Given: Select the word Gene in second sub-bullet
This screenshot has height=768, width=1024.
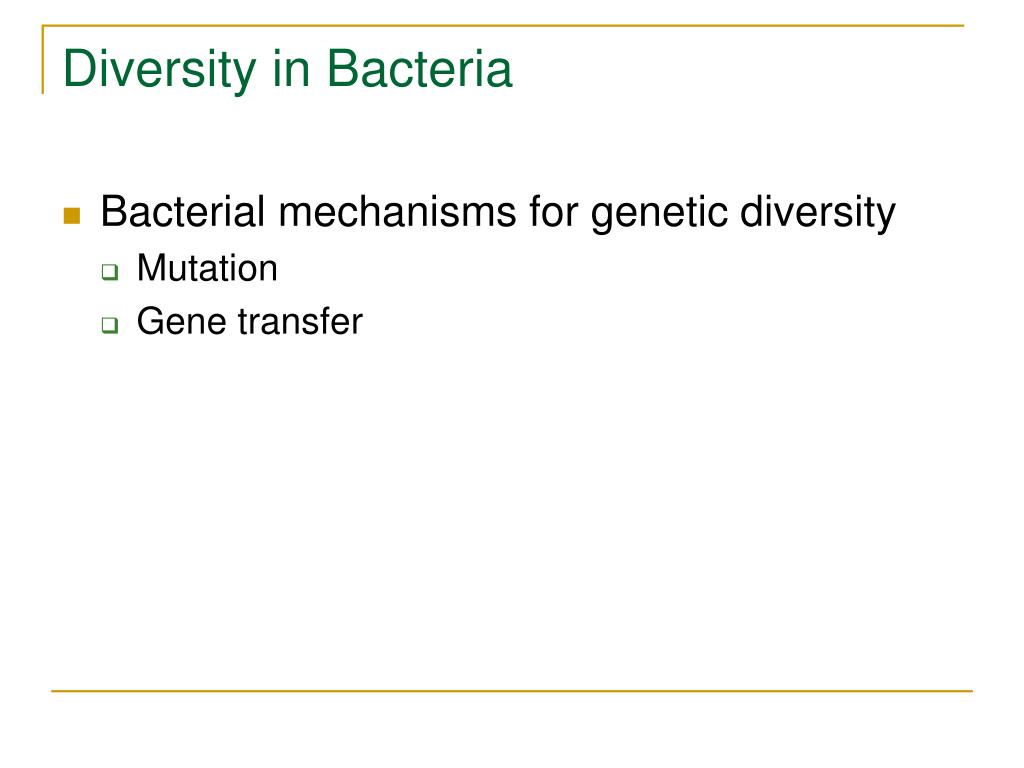Looking at the screenshot, I should coord(181,321).
